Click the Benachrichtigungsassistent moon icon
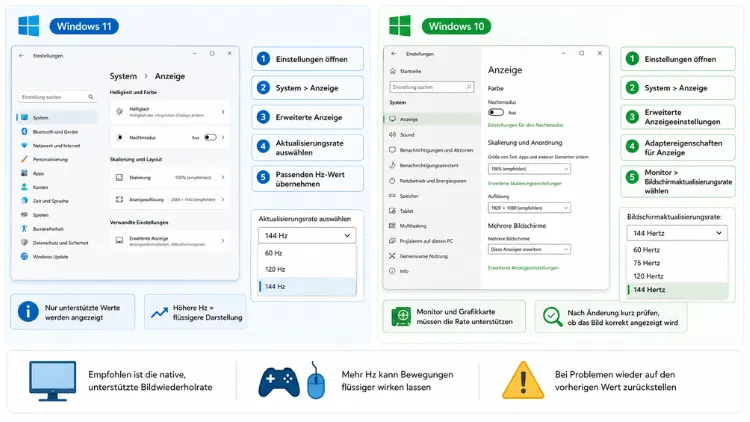750x422 pixels. 392,165
